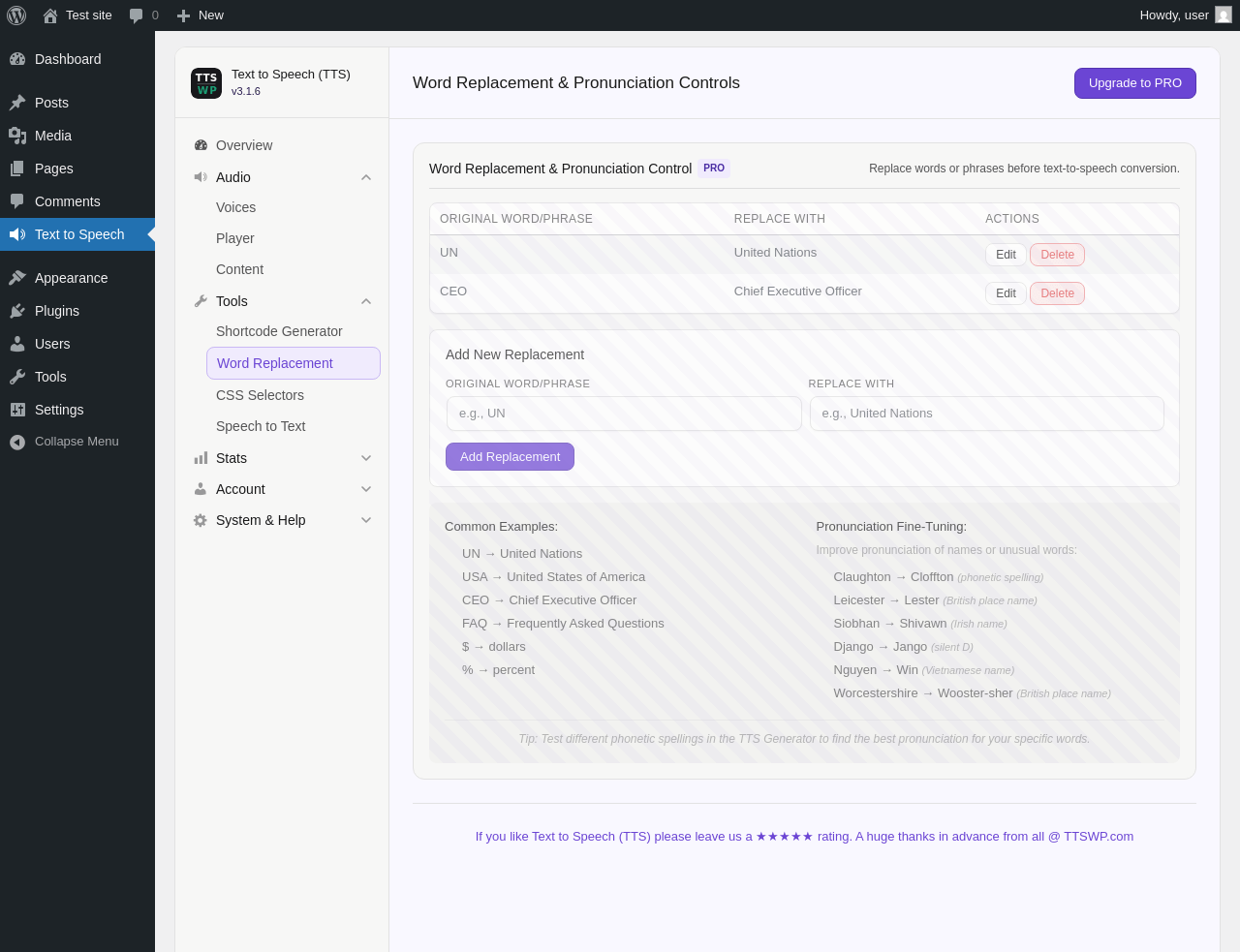Click the Upgrade to PRO button

point(1135,83)
